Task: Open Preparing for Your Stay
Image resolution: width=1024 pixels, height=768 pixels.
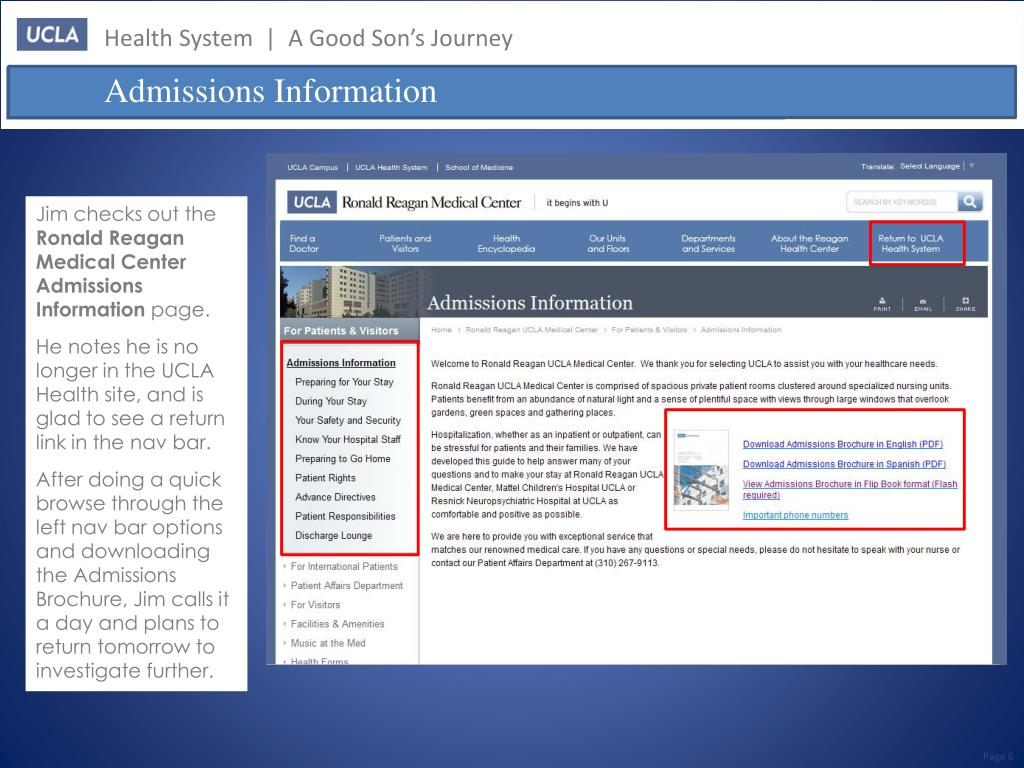Action: pos(344,382)
